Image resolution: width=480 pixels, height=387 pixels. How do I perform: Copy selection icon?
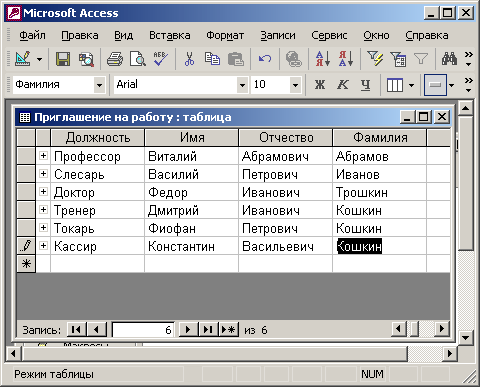click(212, 59)
